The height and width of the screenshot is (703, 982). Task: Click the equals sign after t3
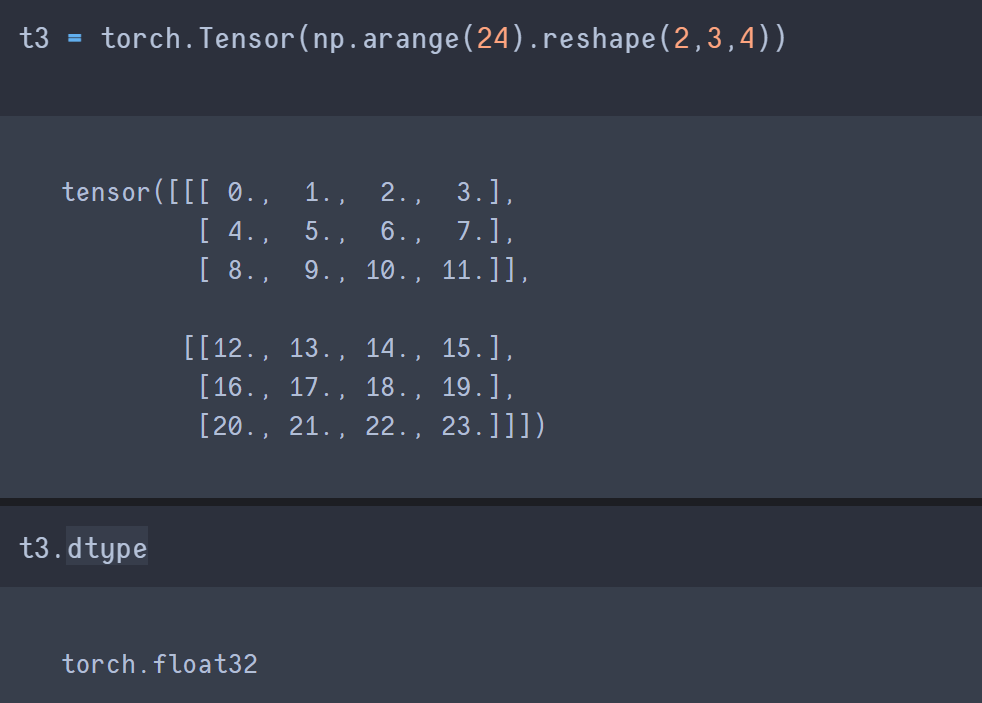pos(75,39)
